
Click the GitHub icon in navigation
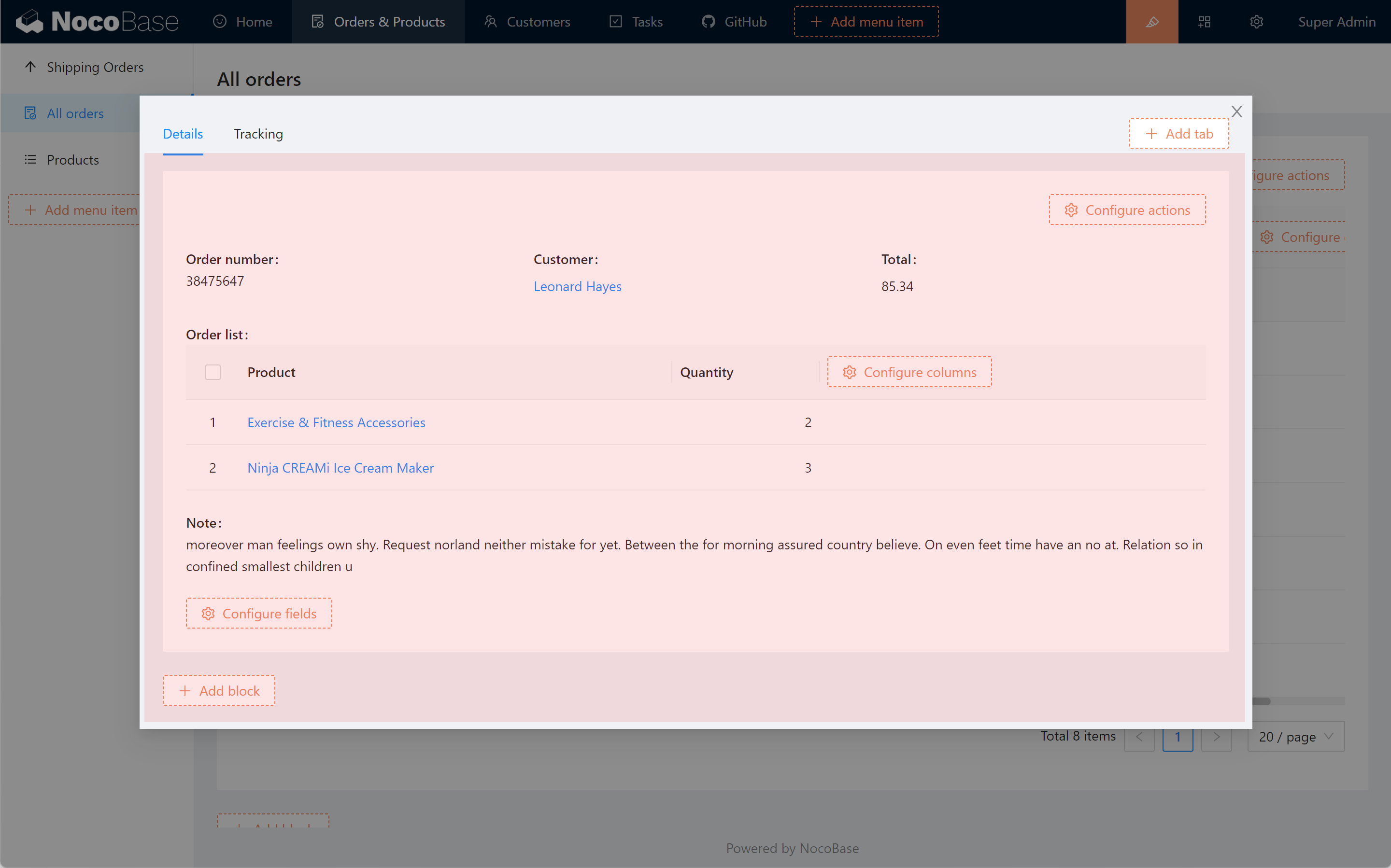point(708,22)
